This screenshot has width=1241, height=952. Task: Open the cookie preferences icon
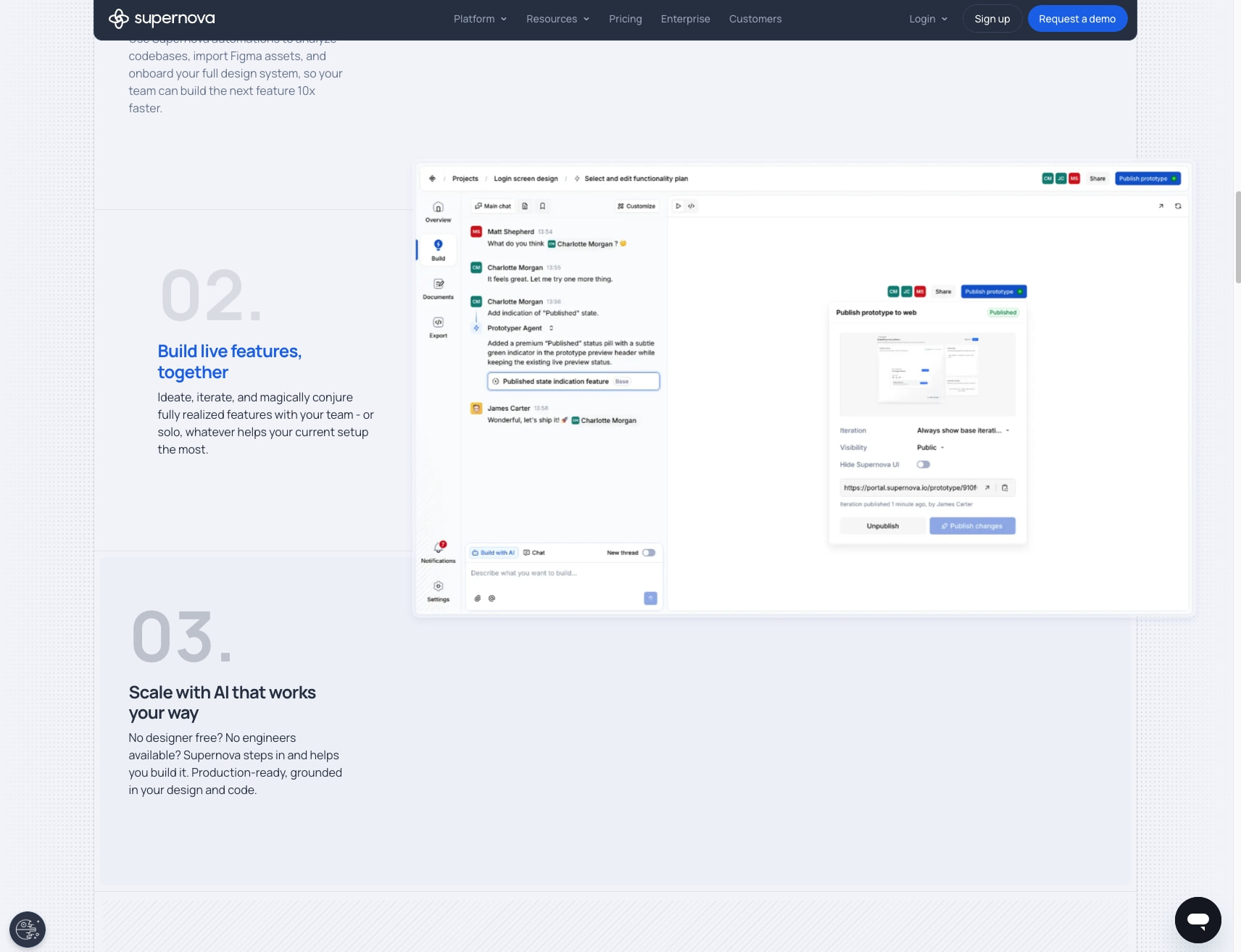[x=28, y=930]
